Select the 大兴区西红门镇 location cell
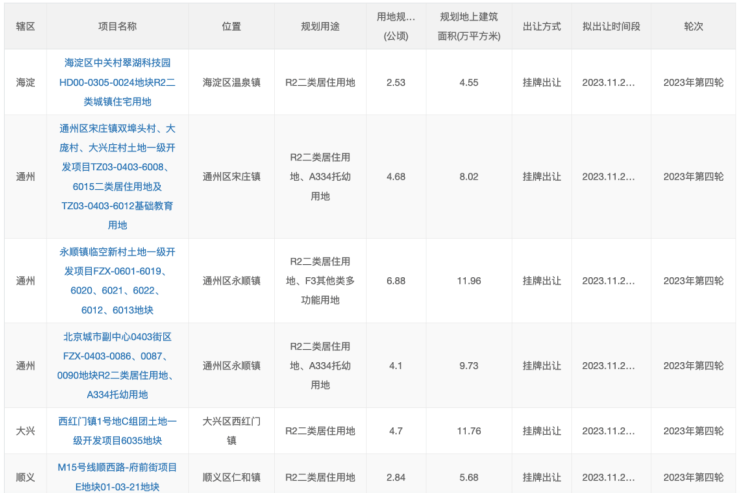 click(x=231, y=430)
